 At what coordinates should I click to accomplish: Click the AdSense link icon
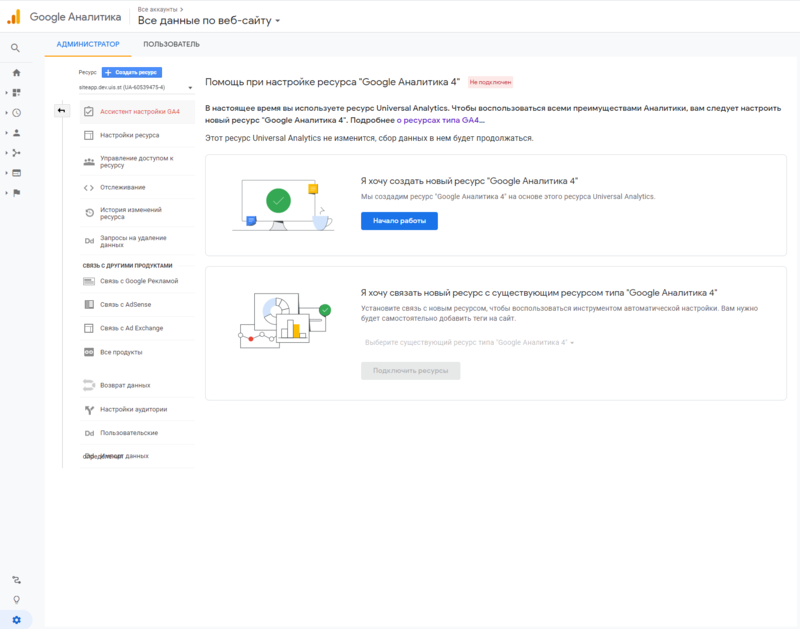point(89,305)
